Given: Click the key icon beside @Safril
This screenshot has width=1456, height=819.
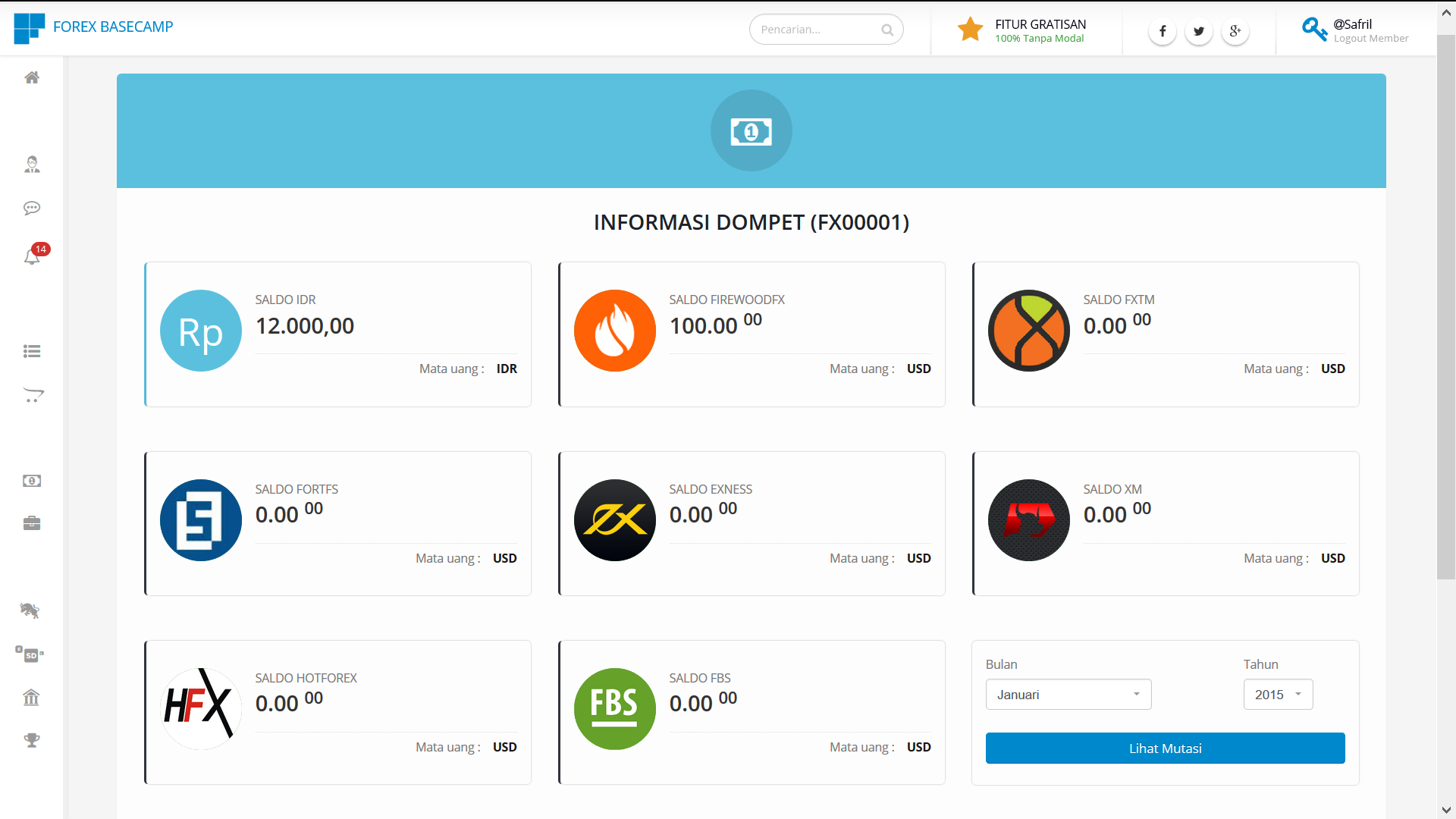Looking at the screenshot, I should tap(1314, 30).
